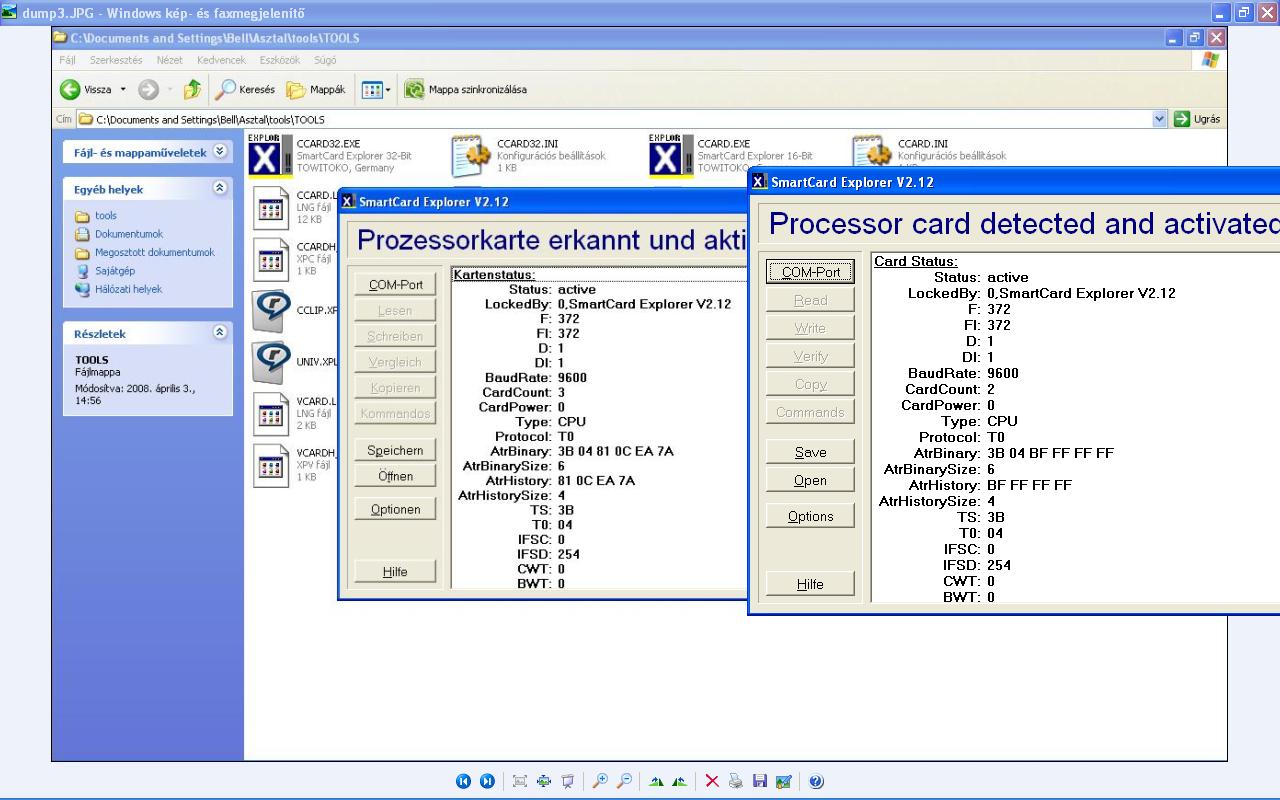Viewport: 1280px width, 800px height.
Task: Click the Zoom In magnifier icon
Action: point(600,781)
